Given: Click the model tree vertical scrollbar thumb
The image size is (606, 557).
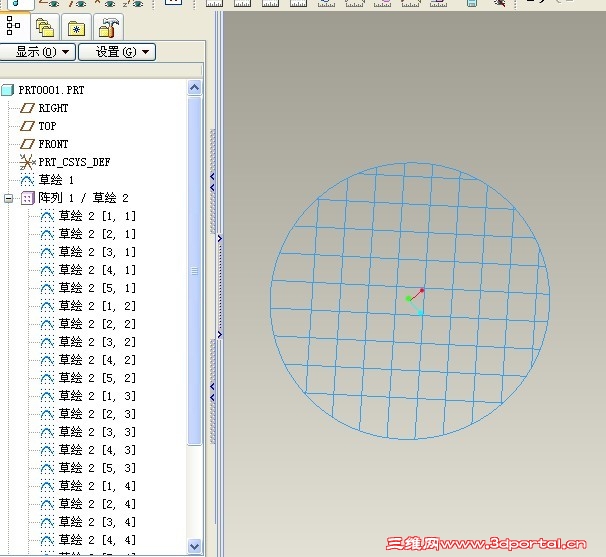Looking at the screenshot, I should 194,271.
